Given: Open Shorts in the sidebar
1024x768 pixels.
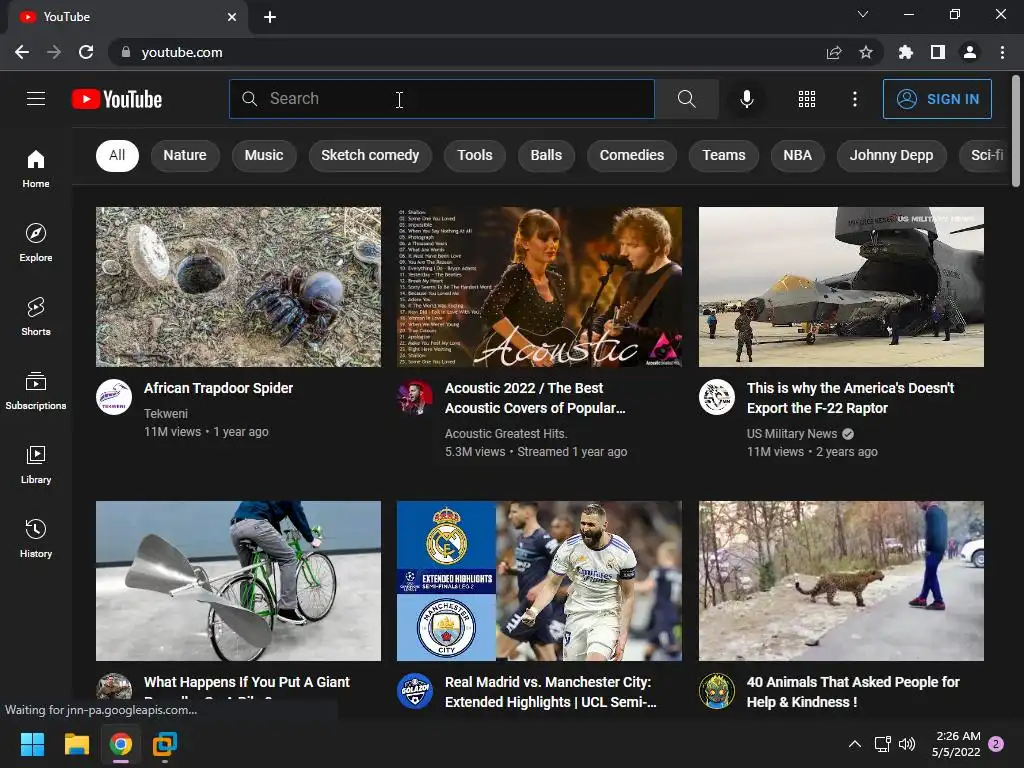Looking at the screenshot, I should click(x=36, y=316).
